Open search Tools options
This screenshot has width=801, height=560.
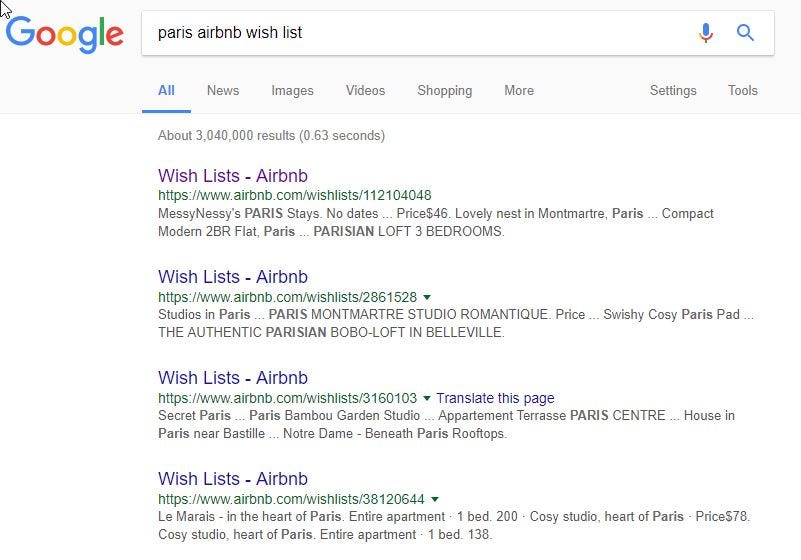743,90
